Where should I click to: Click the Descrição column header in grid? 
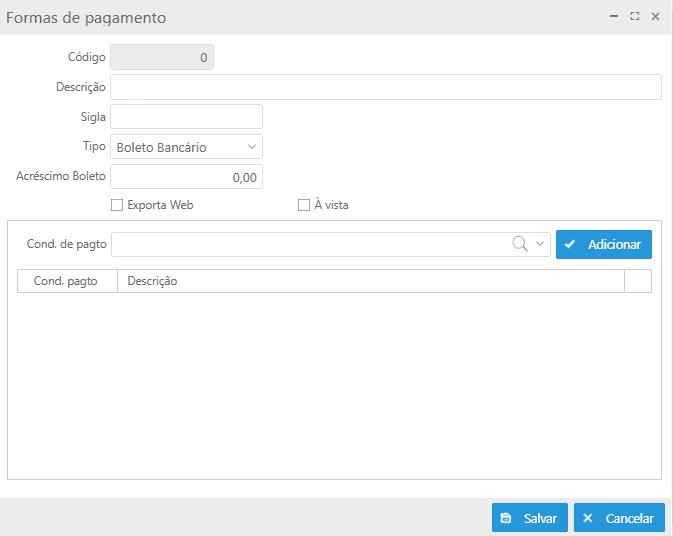pyautogui.click(x=370, y=281)
